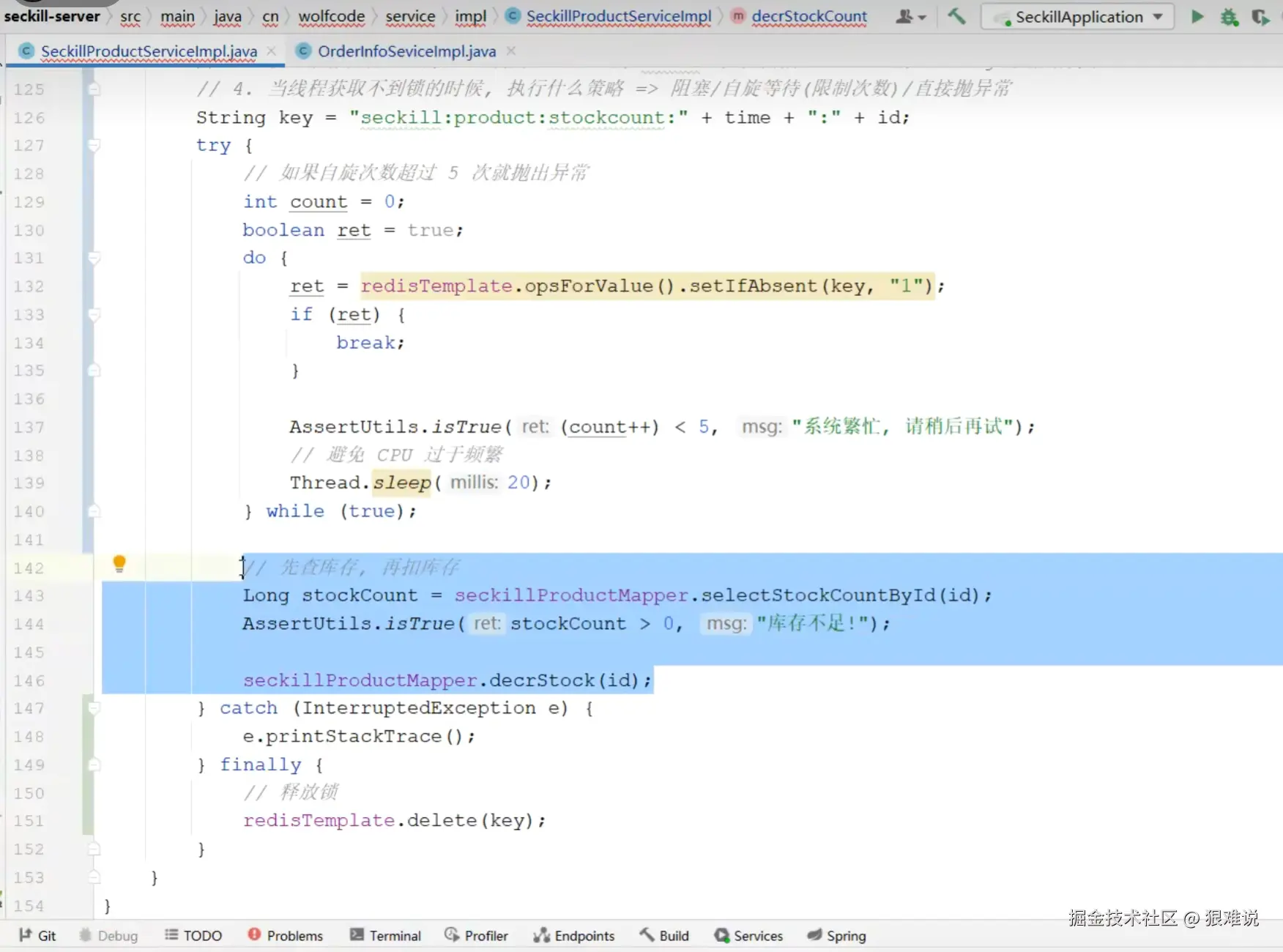This screenshot has width=1283, height=952.
Task: Close the SeckillProductServiceImpl.java tab
Action: pyautogui.click(x=272, y=51)
